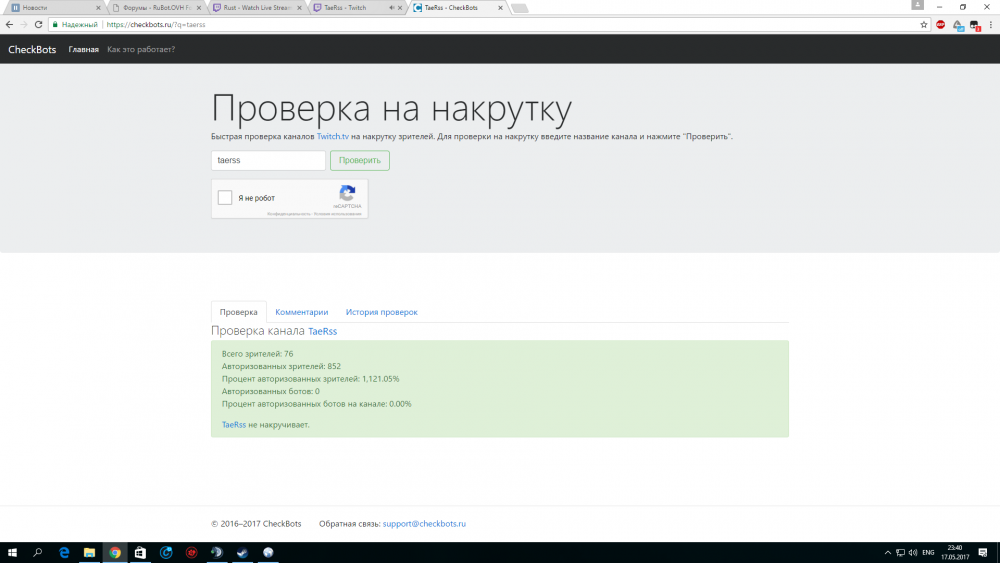Viewport: 1000px width, 563px height.
Task: Expand the hidden system tray icons chevron
Action: (888, 552)
